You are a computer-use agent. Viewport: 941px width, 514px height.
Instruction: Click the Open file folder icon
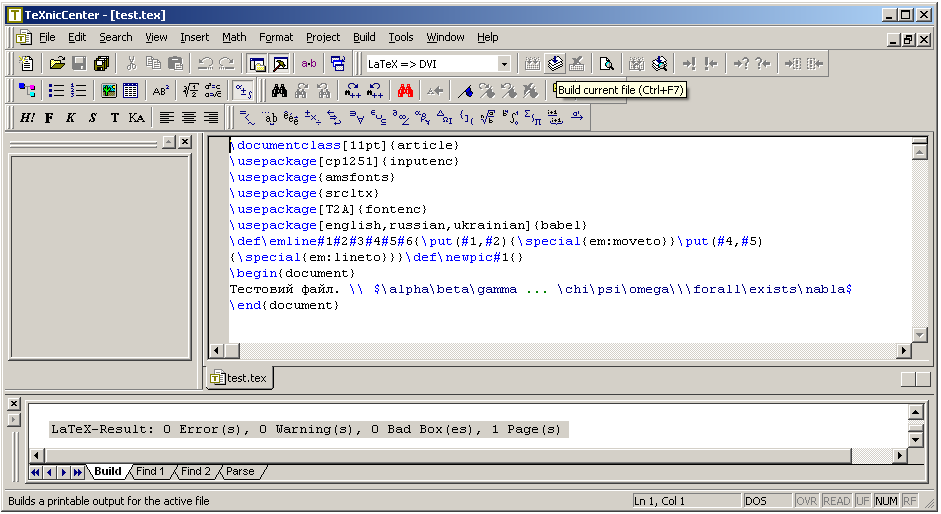[57, 64]
